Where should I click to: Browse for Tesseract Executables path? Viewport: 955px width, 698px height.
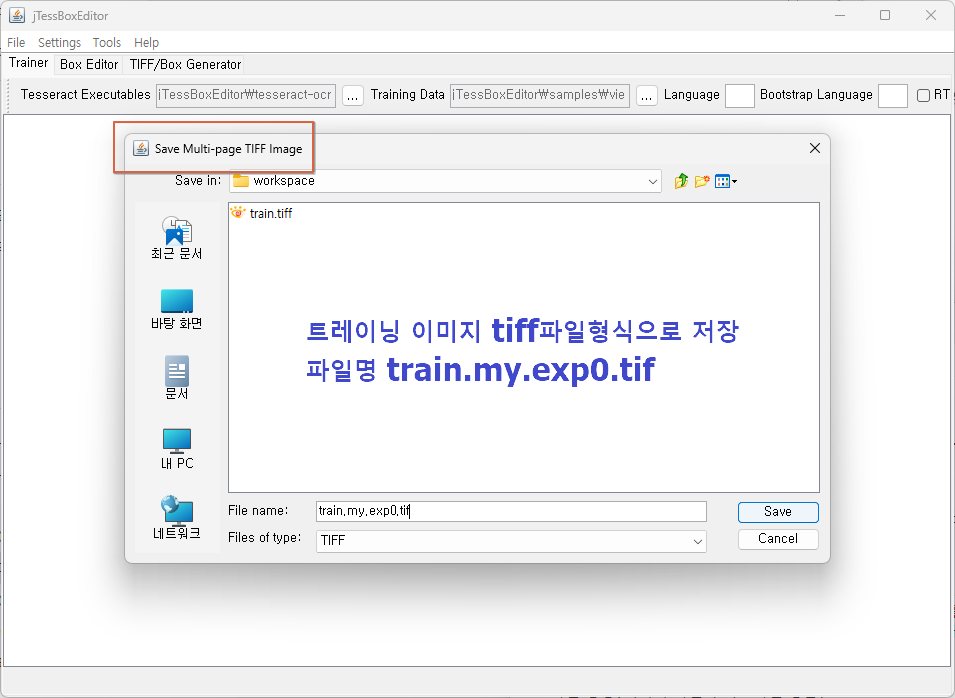pos(353,96)
